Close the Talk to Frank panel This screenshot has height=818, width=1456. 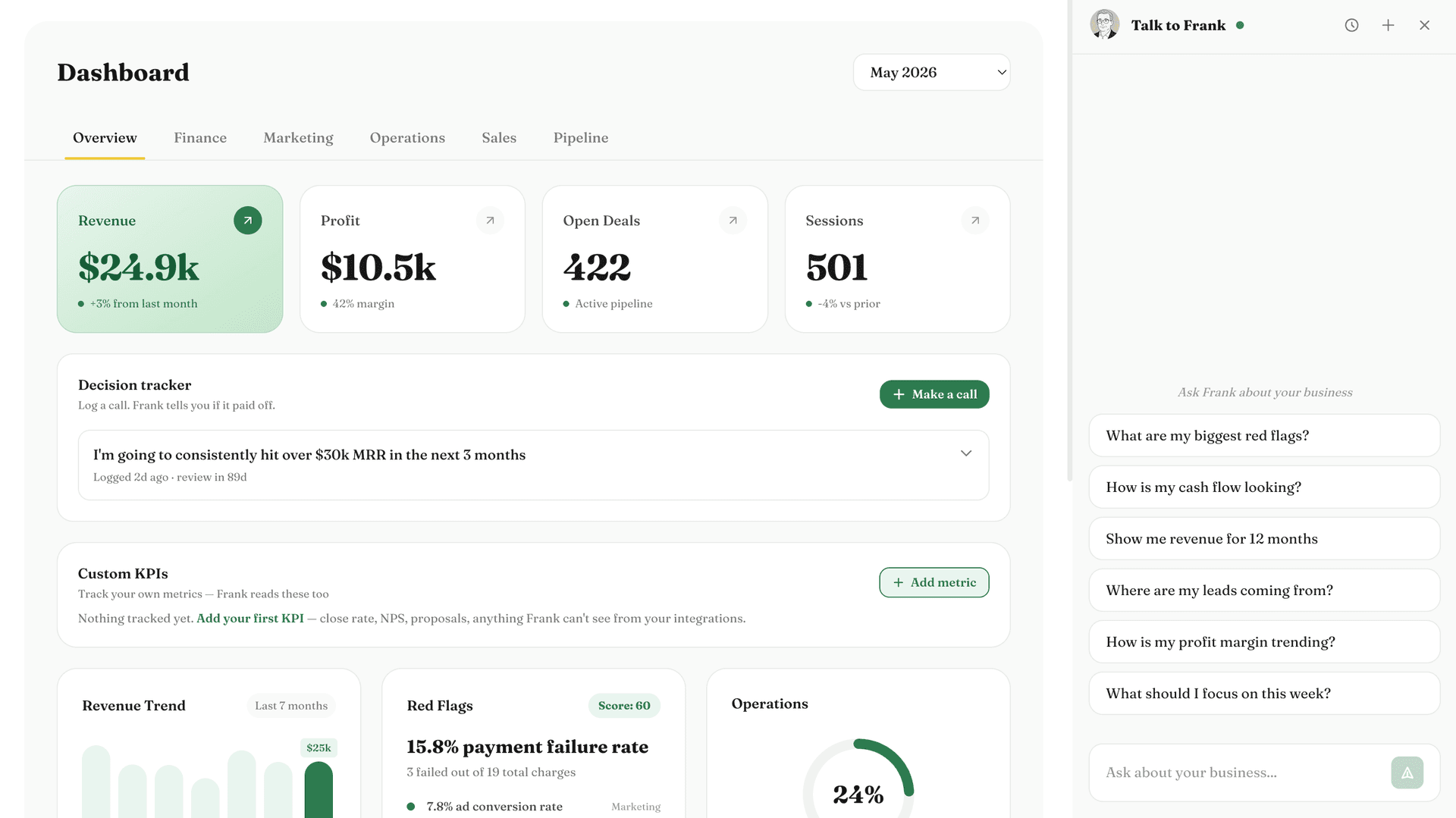click(x=1424, y=25)
